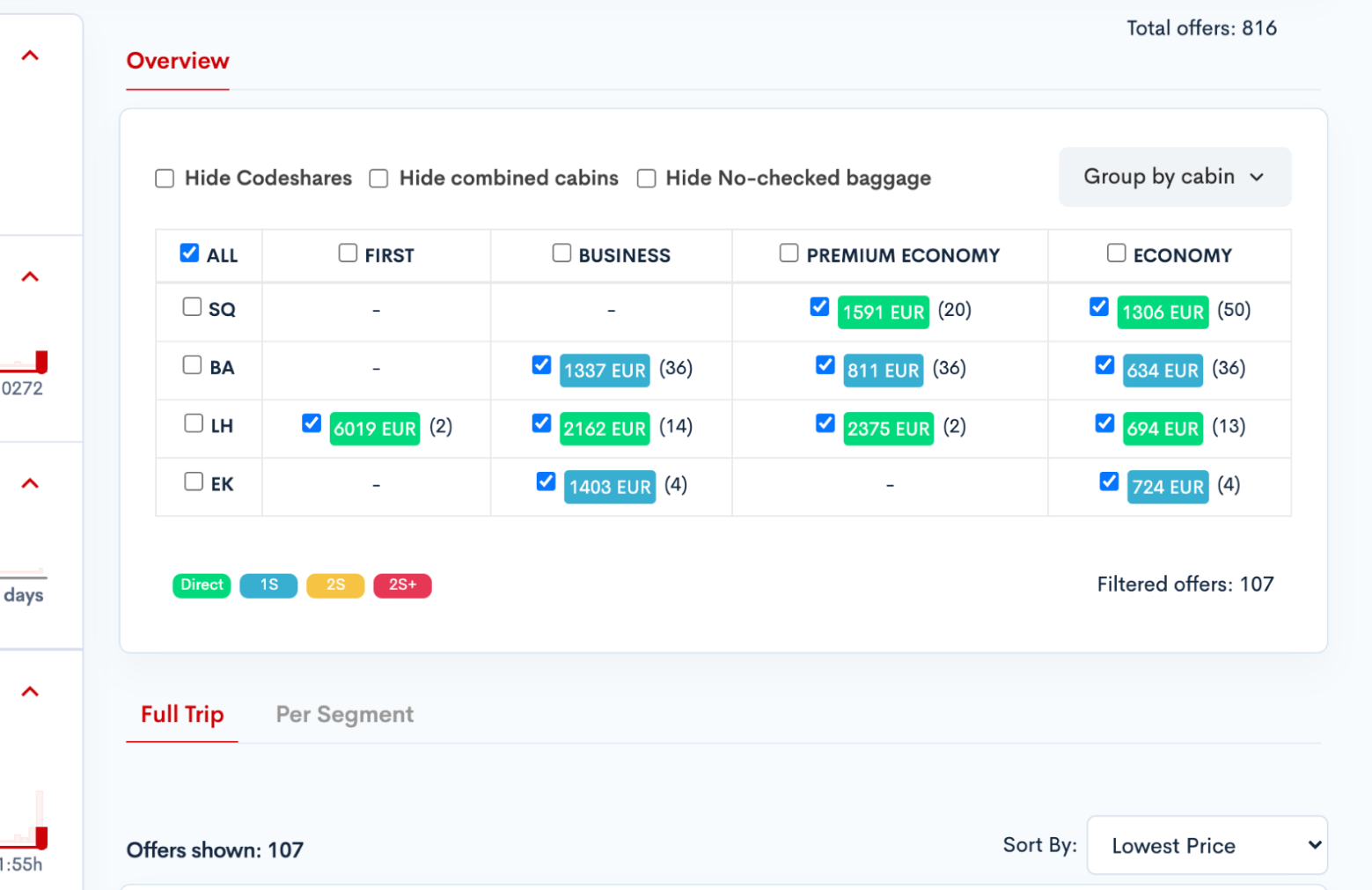The width and height of the screenshot is (1372, 890).
Task: Collapse sidebar section above the 0272 slider
Action: 30,276
